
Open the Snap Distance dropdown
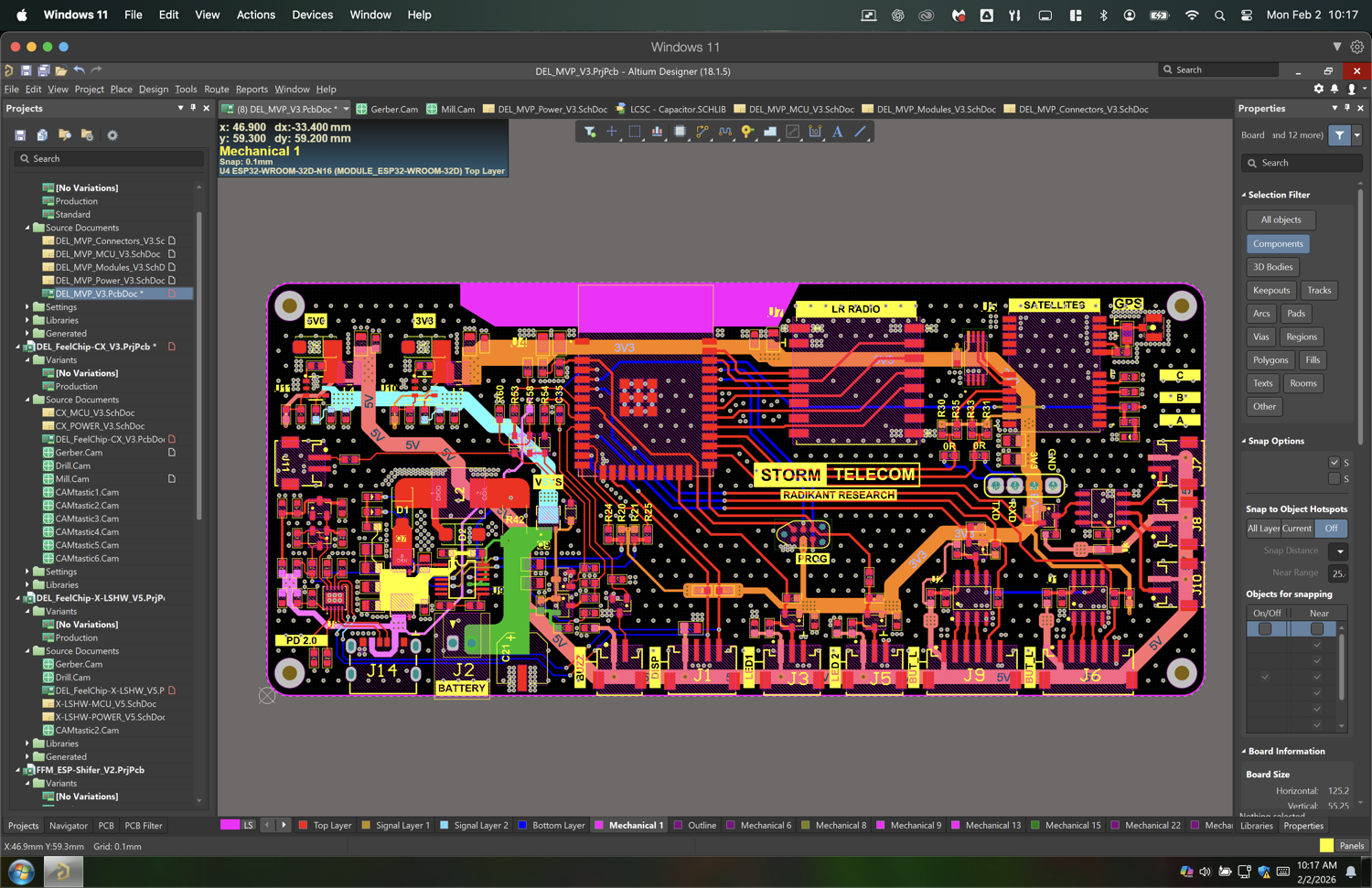(x=1339, y=551)
